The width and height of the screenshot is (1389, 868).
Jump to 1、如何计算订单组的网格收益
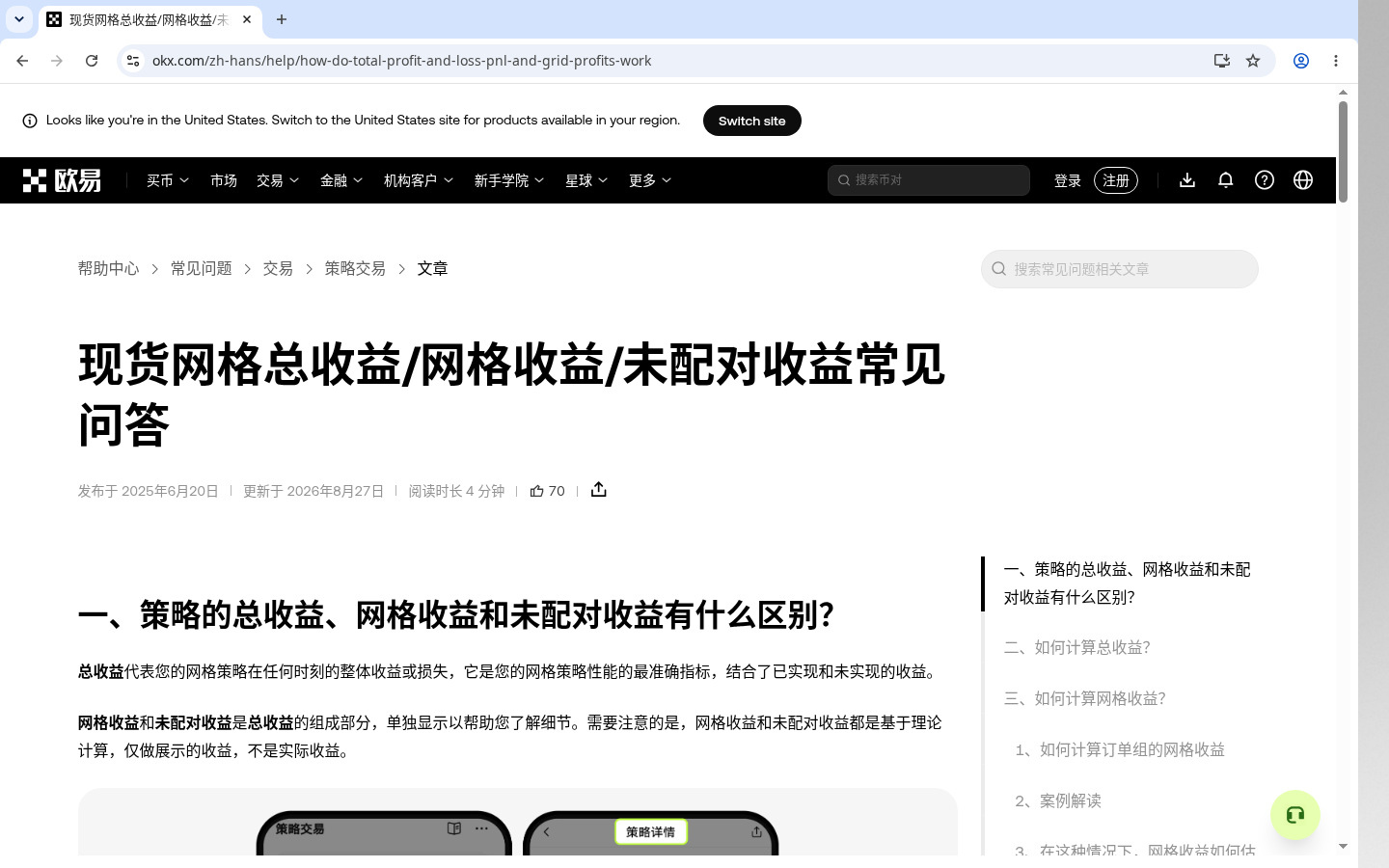tap(1120, 749)
